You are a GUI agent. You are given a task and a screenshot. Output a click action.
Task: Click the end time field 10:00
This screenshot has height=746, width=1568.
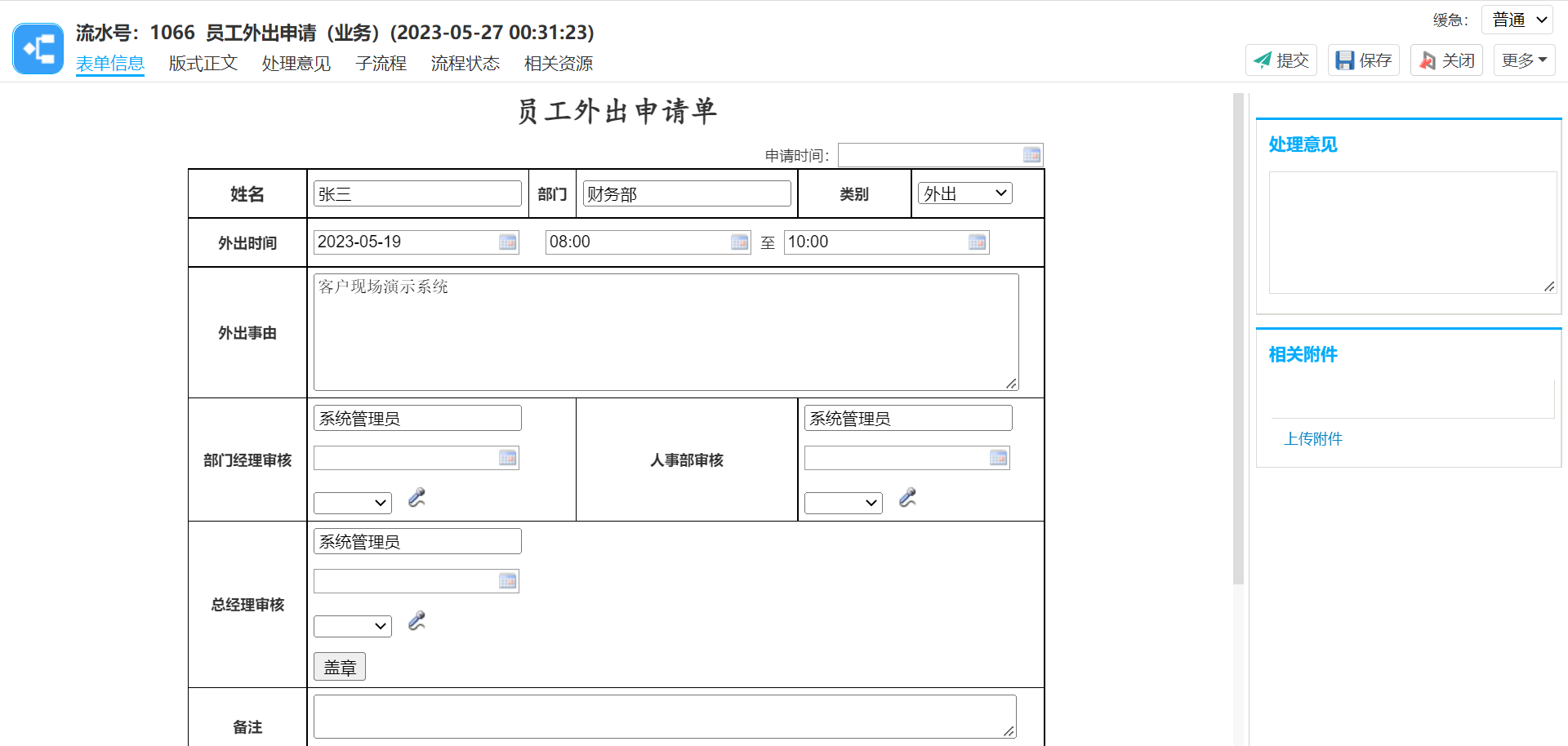[x=887, y=242]
